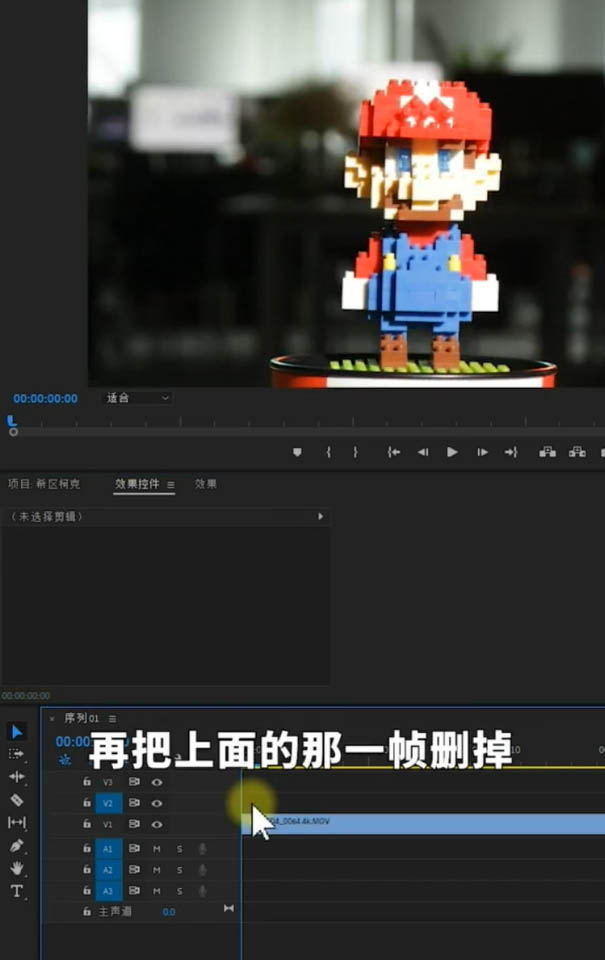This screenshot has height=960, width=605.
Task: Click the Mark In brace button
Action: [x=329, y=452]
